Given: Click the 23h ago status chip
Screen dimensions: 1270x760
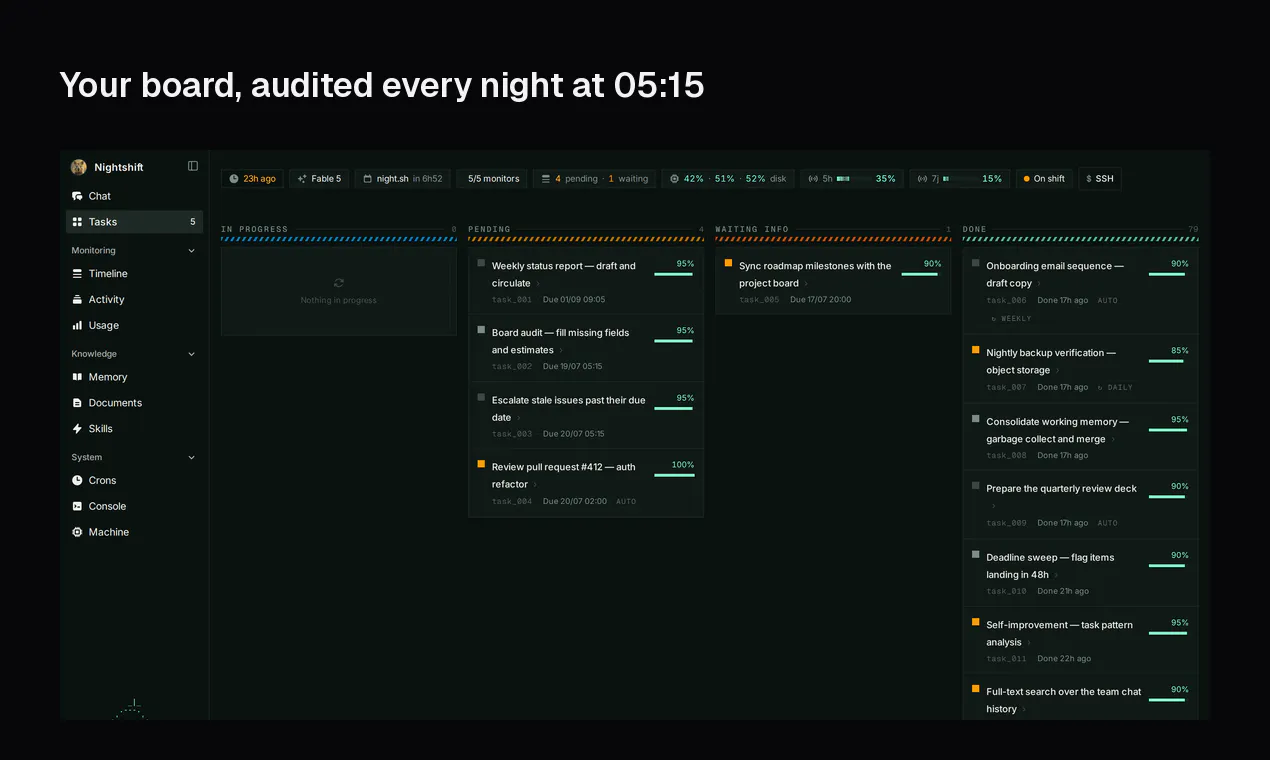Looking at the screenshot, I should click(252, 179).
